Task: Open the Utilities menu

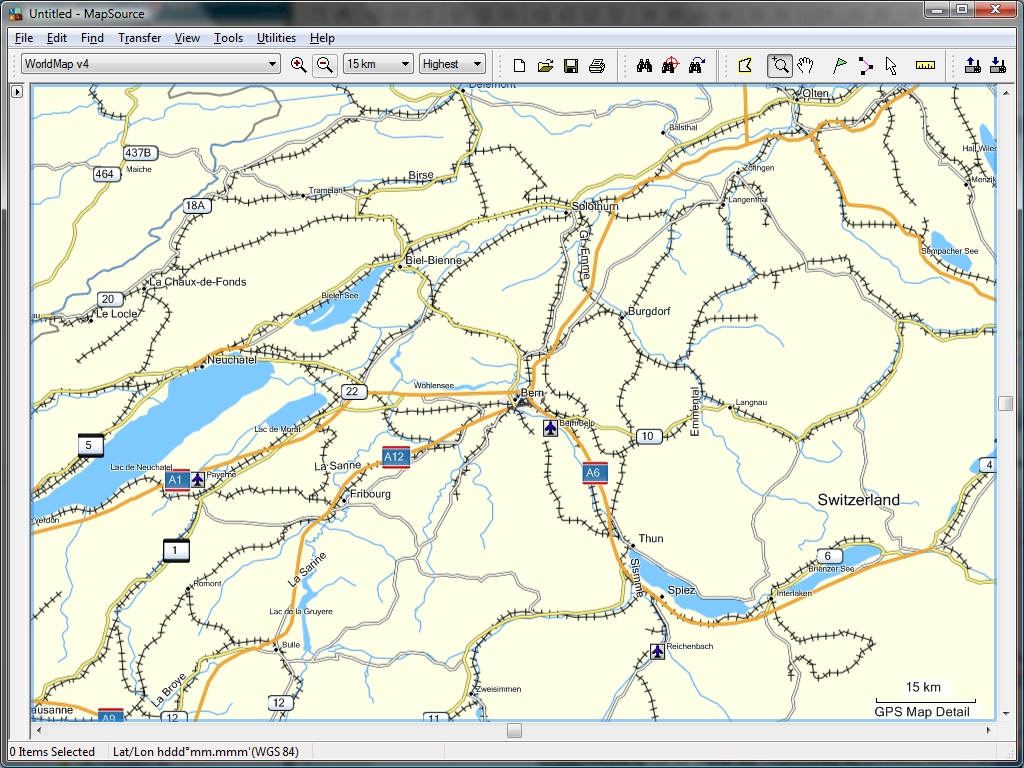Action: click(x=276, y=38)
